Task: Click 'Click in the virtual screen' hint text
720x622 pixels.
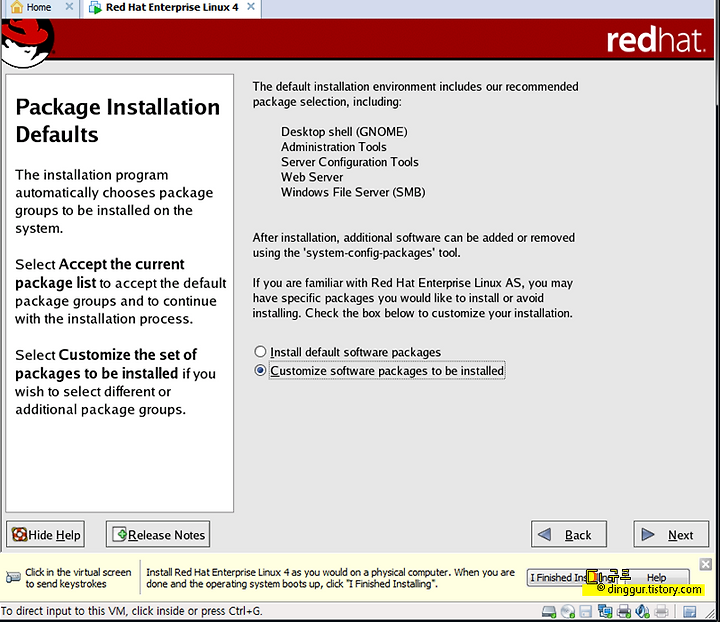Action: (x=78, y=578)
